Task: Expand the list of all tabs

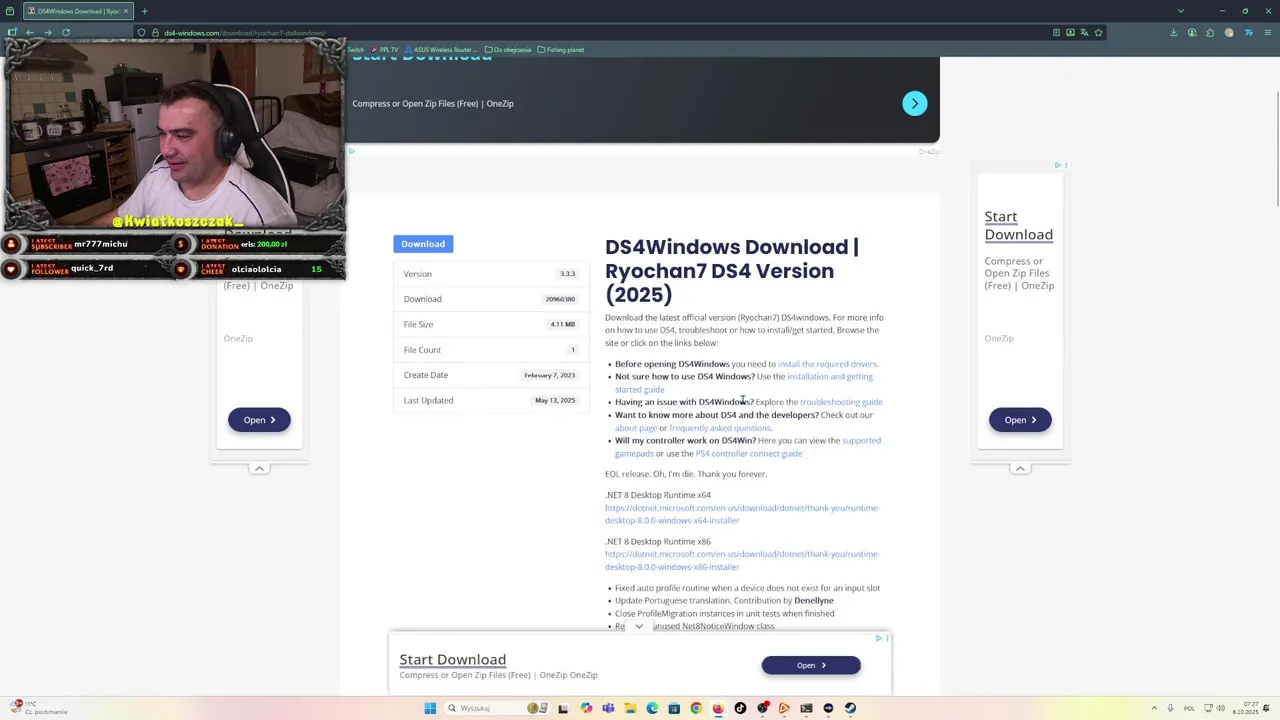Action: (1180, 11)
